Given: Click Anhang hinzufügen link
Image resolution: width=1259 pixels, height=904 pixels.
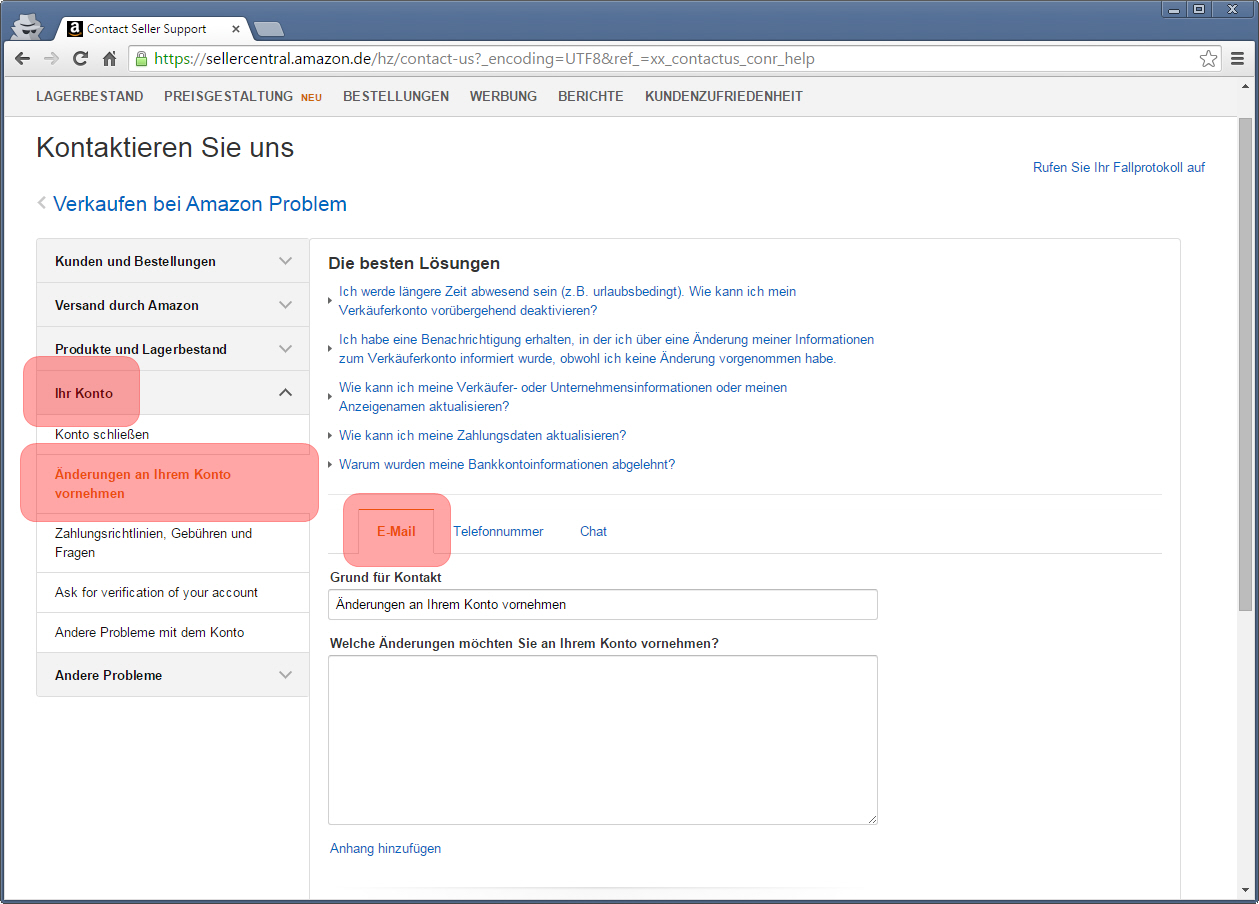Looking at the screenshot, I should (385, 849).
